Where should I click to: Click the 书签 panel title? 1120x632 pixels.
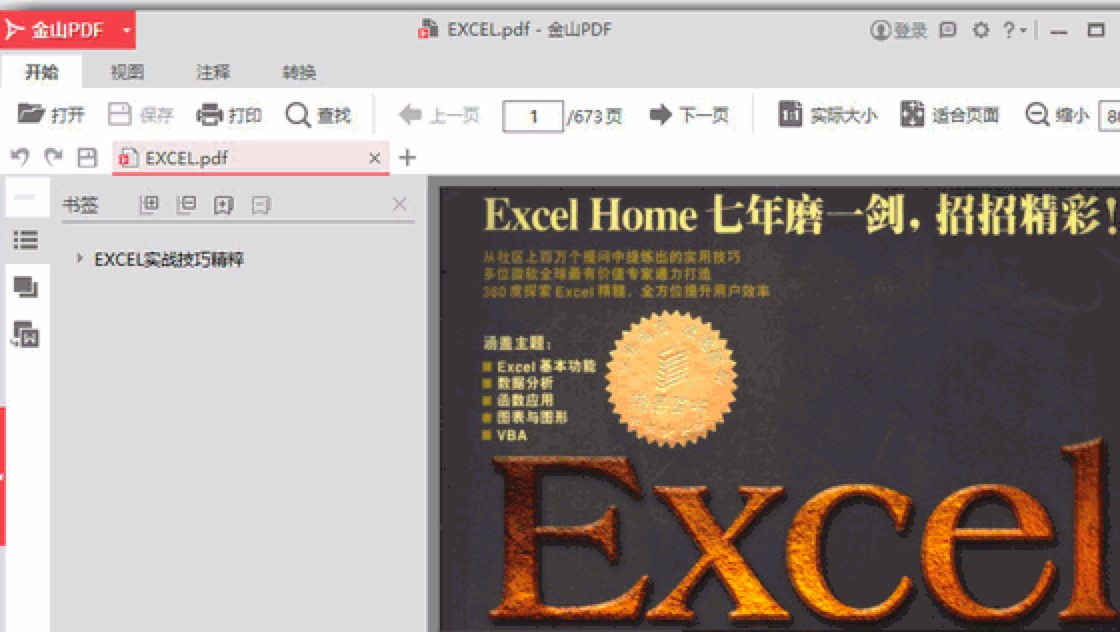point(80,205)
